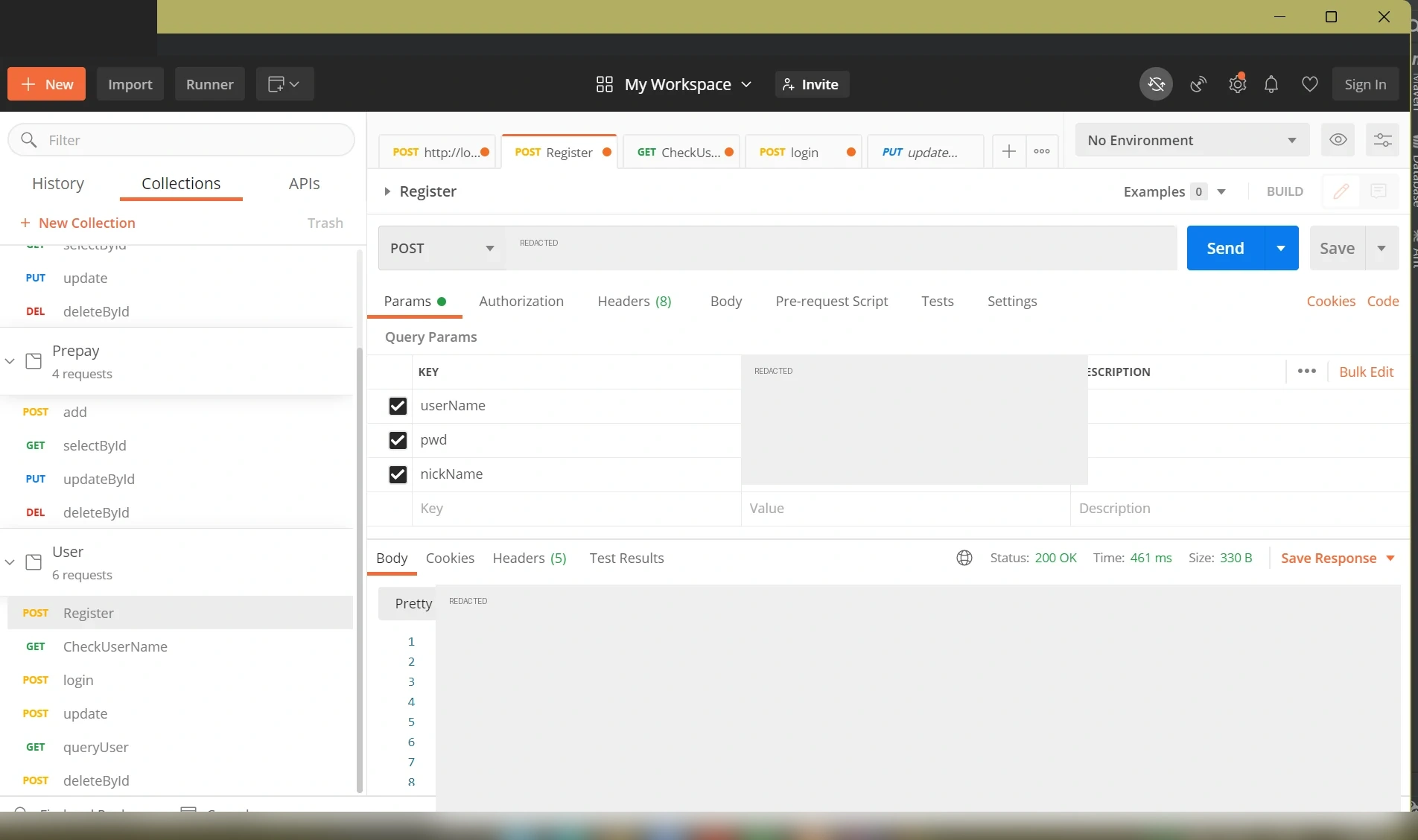This screenshot has width=1418, height=840.
Task: Click the Prepay collection folder icon
Action: pyautogui.click(x=34, y=361)
